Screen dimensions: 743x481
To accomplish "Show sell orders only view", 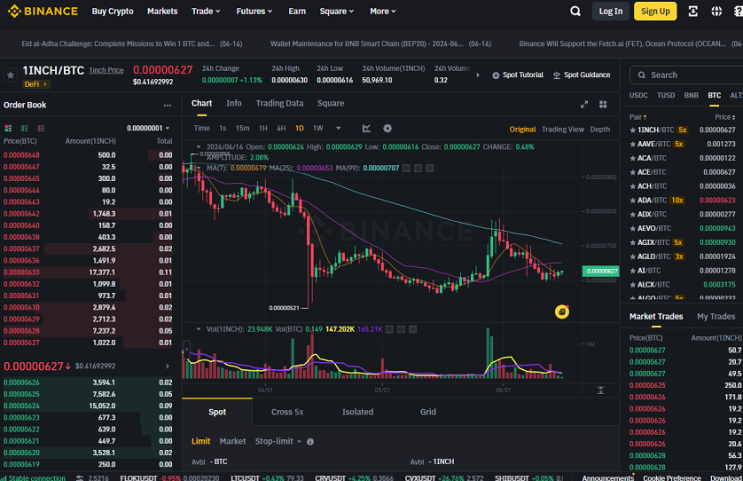I will (x=41, y=128).
